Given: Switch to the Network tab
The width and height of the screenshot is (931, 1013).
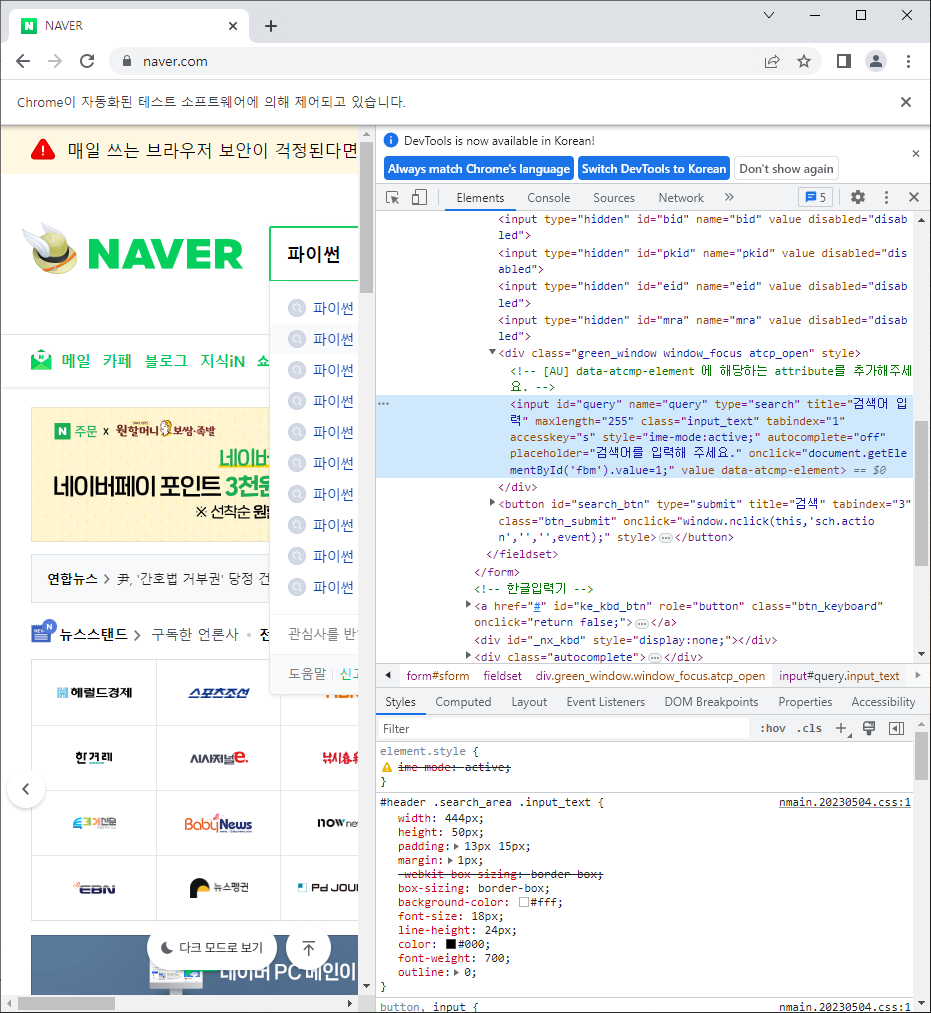Looking at the screenshot, I should click(x=681, y=198).
